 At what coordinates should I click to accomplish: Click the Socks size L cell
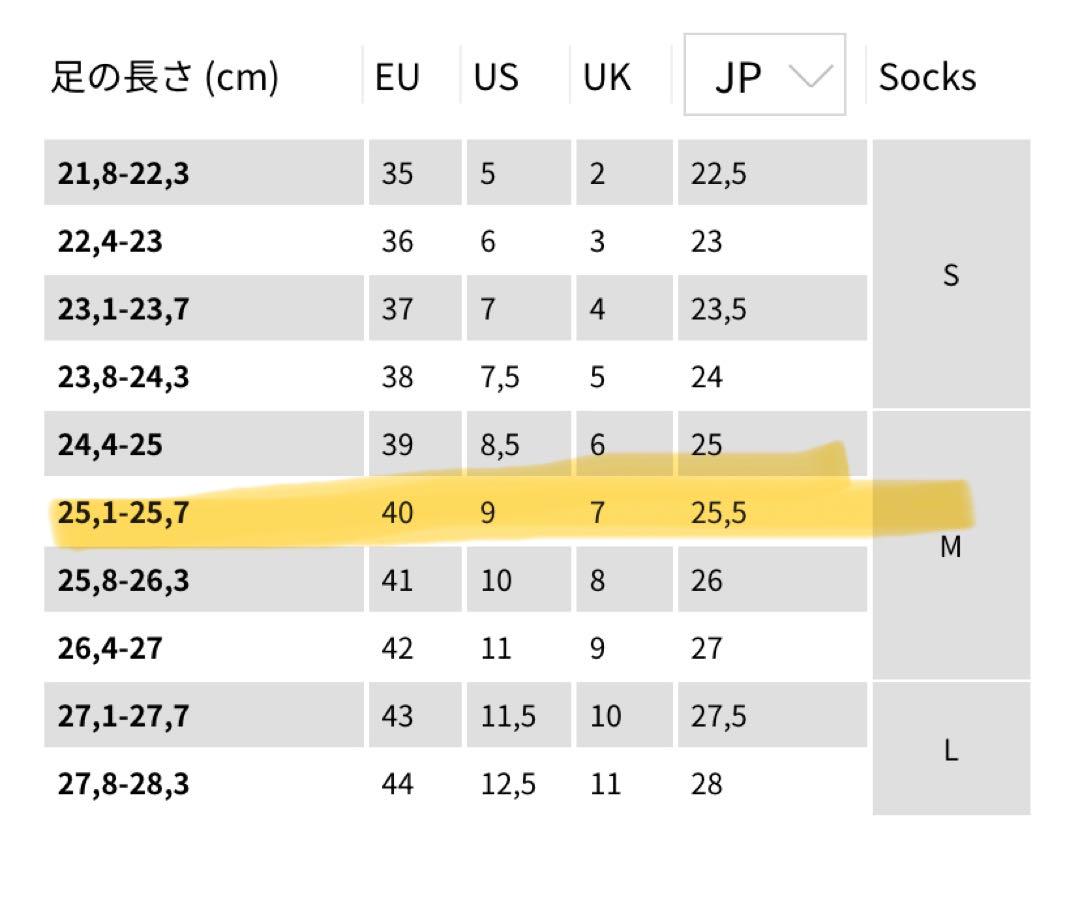coord(951,749)
